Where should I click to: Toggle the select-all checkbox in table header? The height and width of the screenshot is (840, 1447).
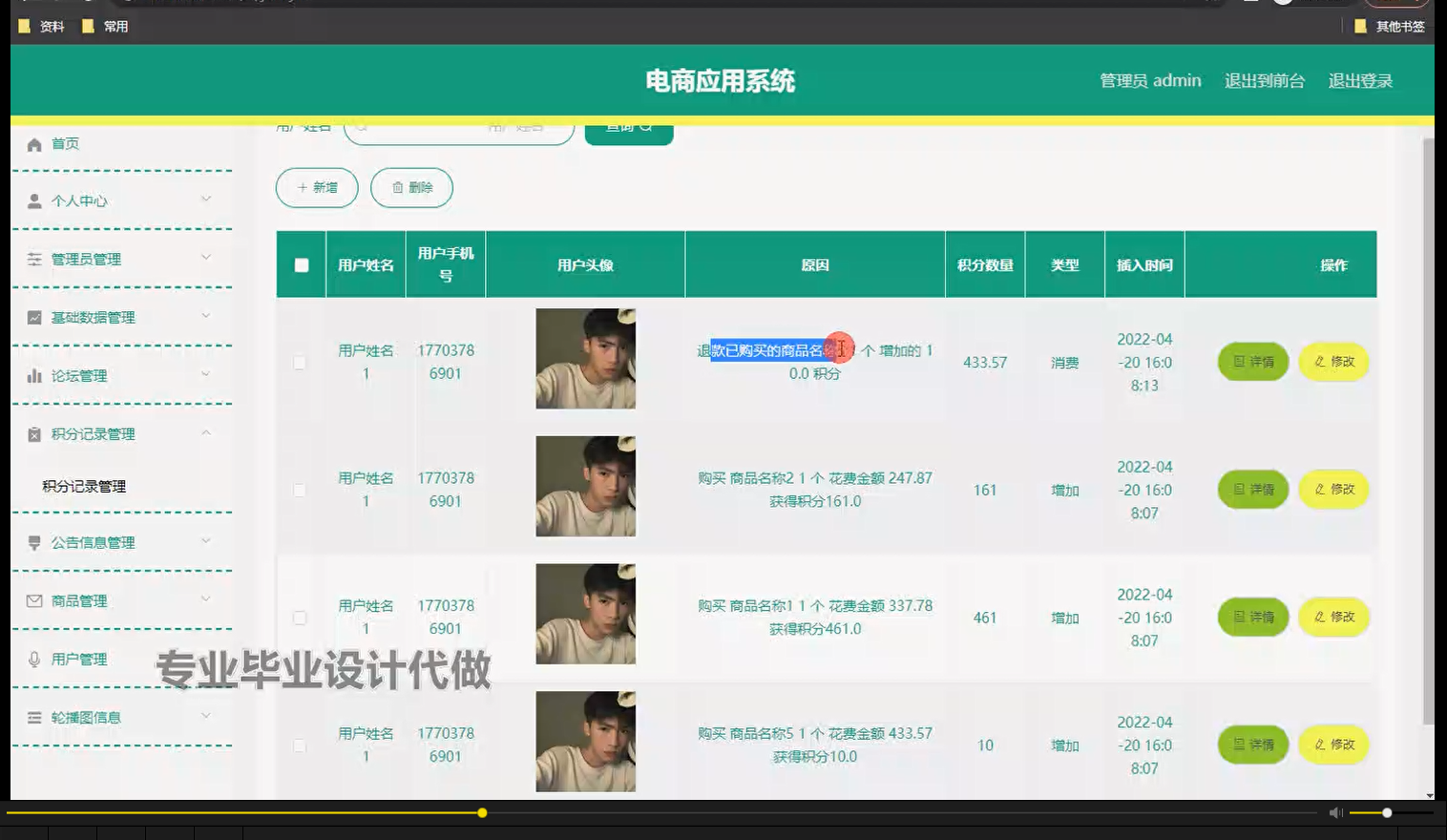300,264
